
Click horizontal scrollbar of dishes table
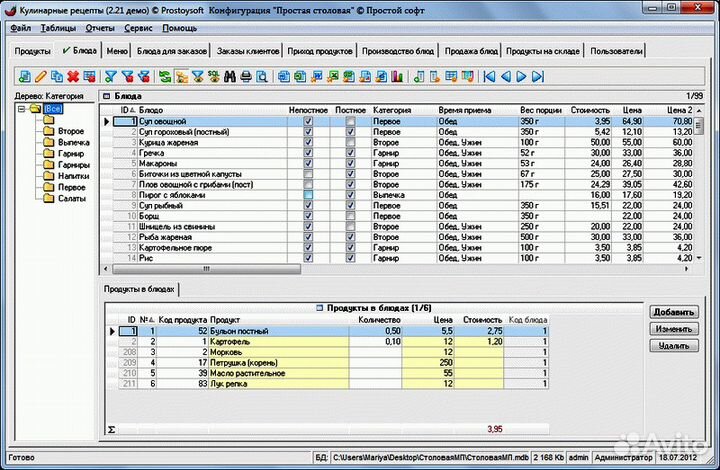tap(205, 268)
